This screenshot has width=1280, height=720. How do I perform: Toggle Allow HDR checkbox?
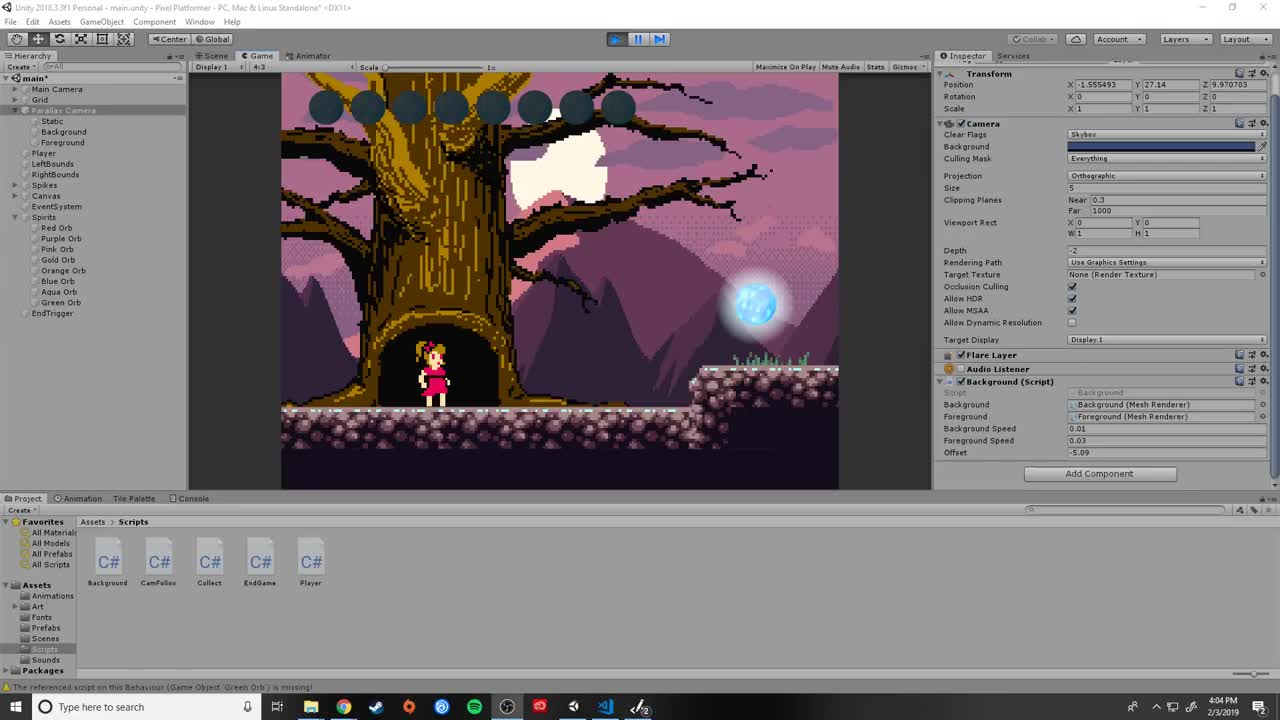pyautogui.click(x=1072, y=298)
